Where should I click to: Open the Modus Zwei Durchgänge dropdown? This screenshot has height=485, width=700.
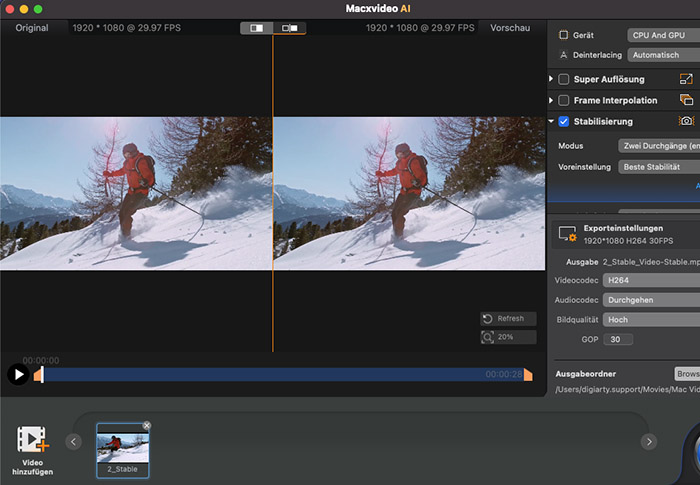tap(659, 146)
